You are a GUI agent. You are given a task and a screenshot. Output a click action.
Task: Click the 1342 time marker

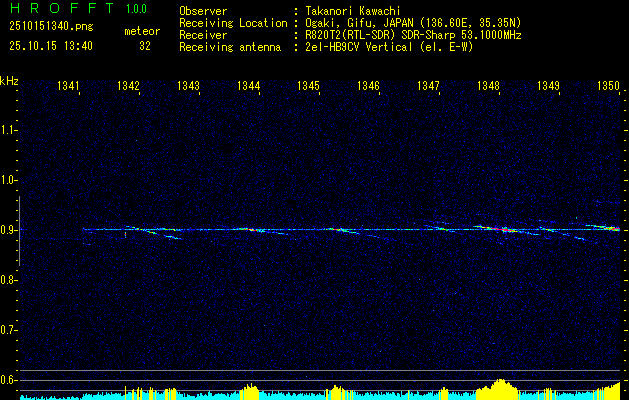click(x=128, y=85)
